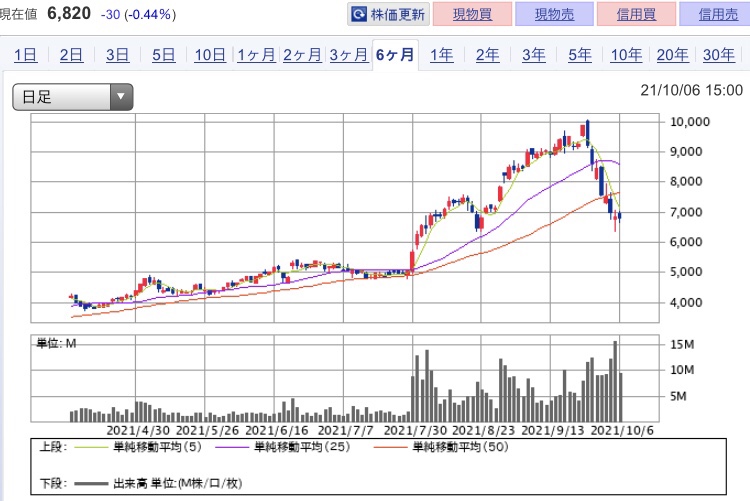Click the 15M volume axis label

point(682,345)
